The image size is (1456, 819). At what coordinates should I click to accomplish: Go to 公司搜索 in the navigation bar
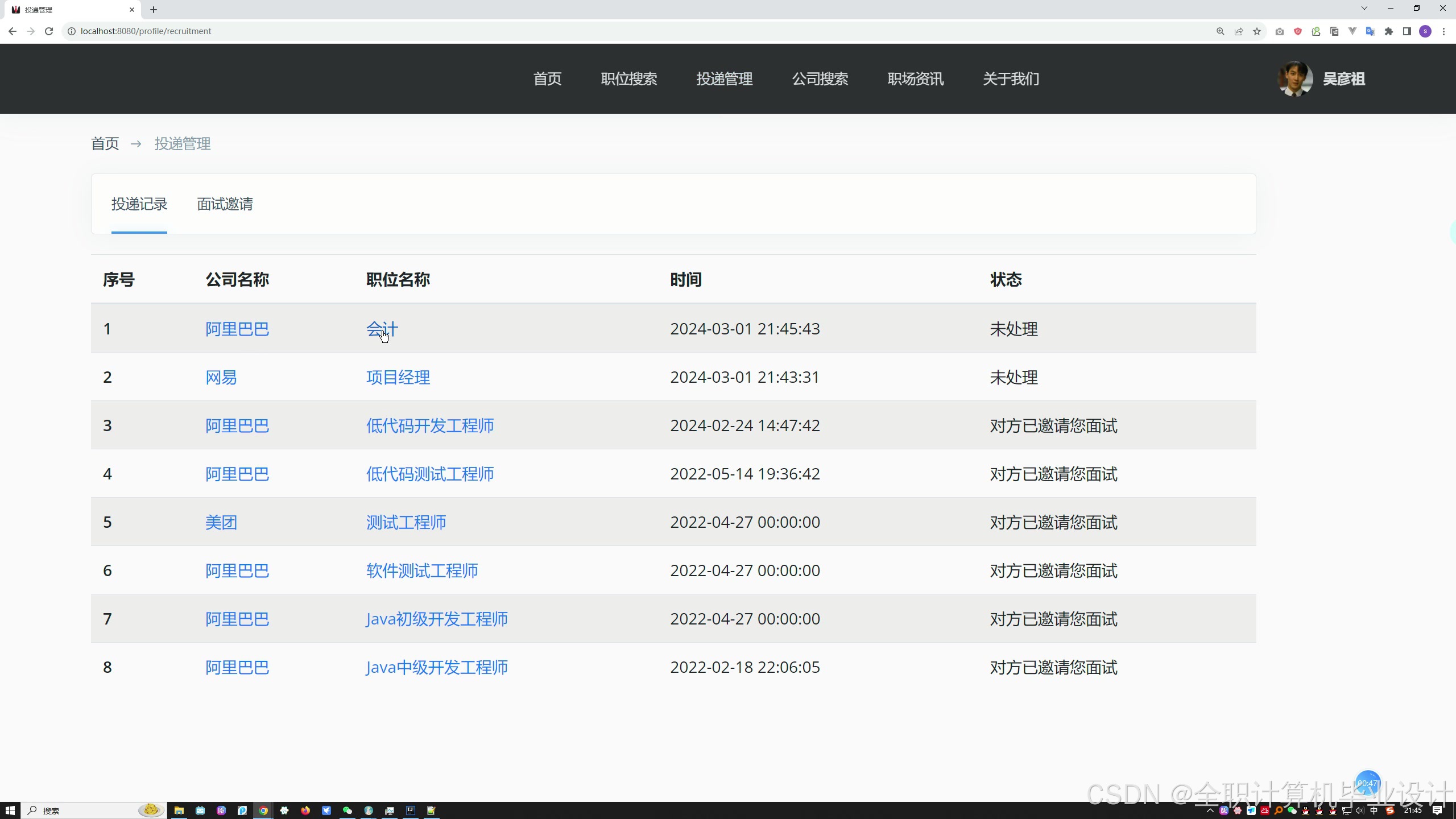(820, 78)
